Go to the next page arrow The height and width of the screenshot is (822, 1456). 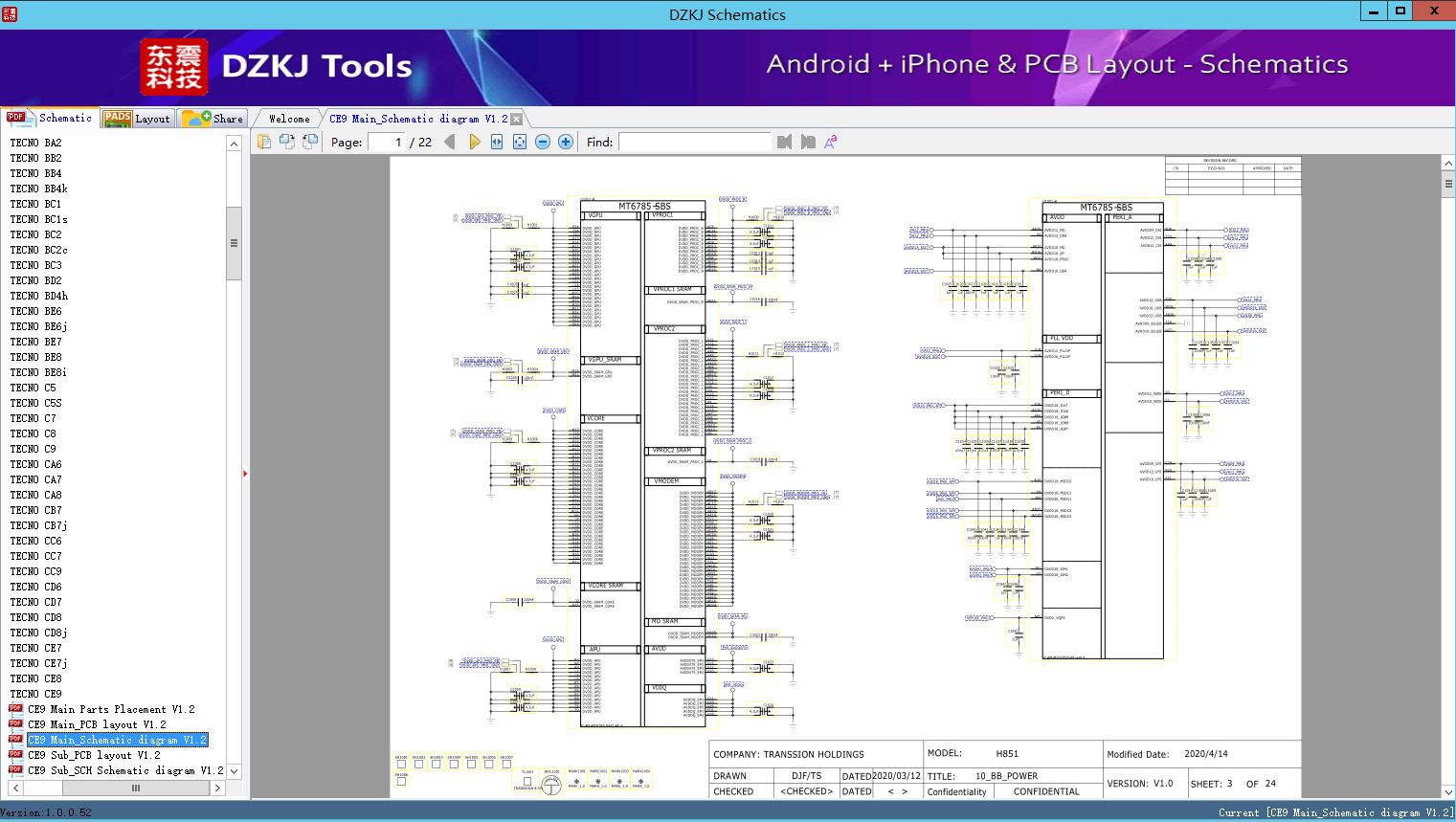point(474,142)
